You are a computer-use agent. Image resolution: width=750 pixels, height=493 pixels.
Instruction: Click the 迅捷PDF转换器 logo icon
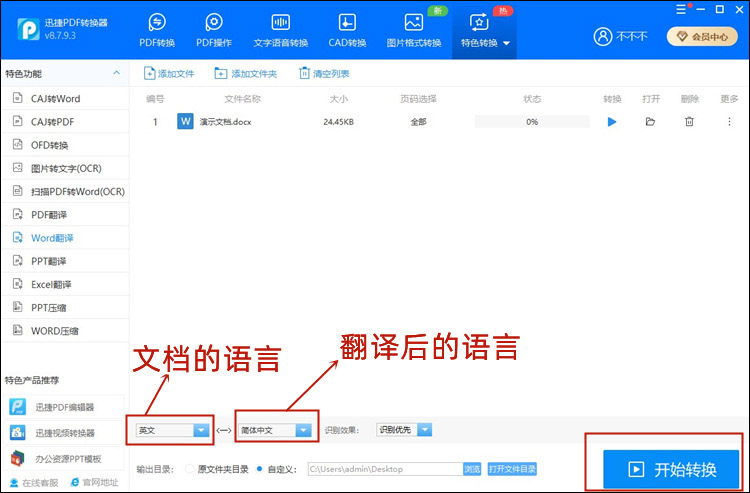pos(28,29)
